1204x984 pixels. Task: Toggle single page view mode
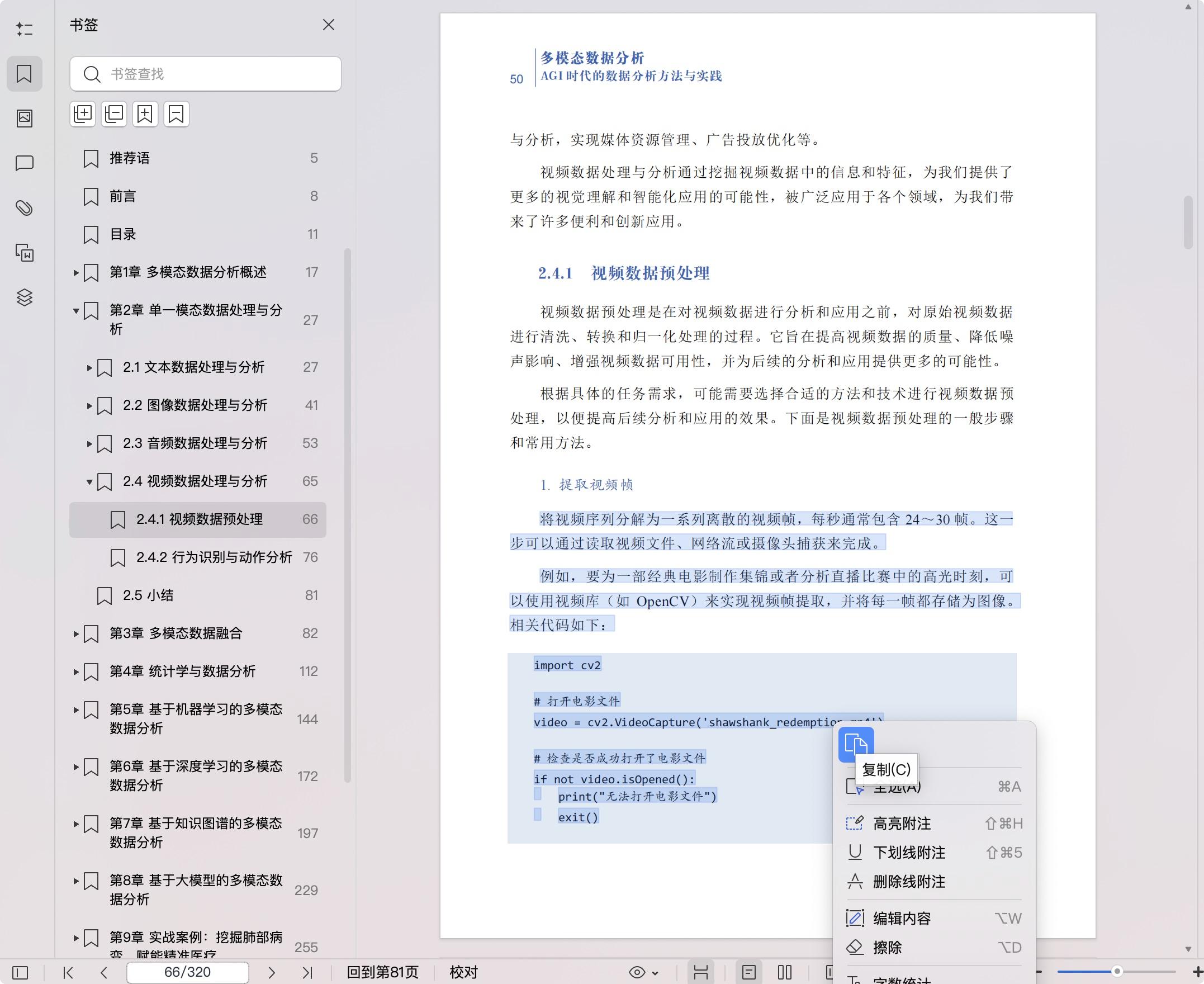[x=748, y=973]
